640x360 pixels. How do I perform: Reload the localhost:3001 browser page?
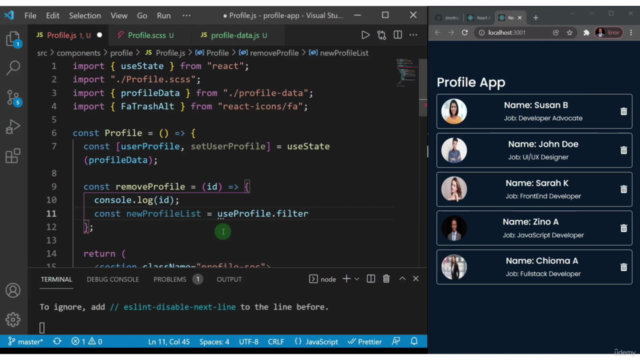click(464, 33)
